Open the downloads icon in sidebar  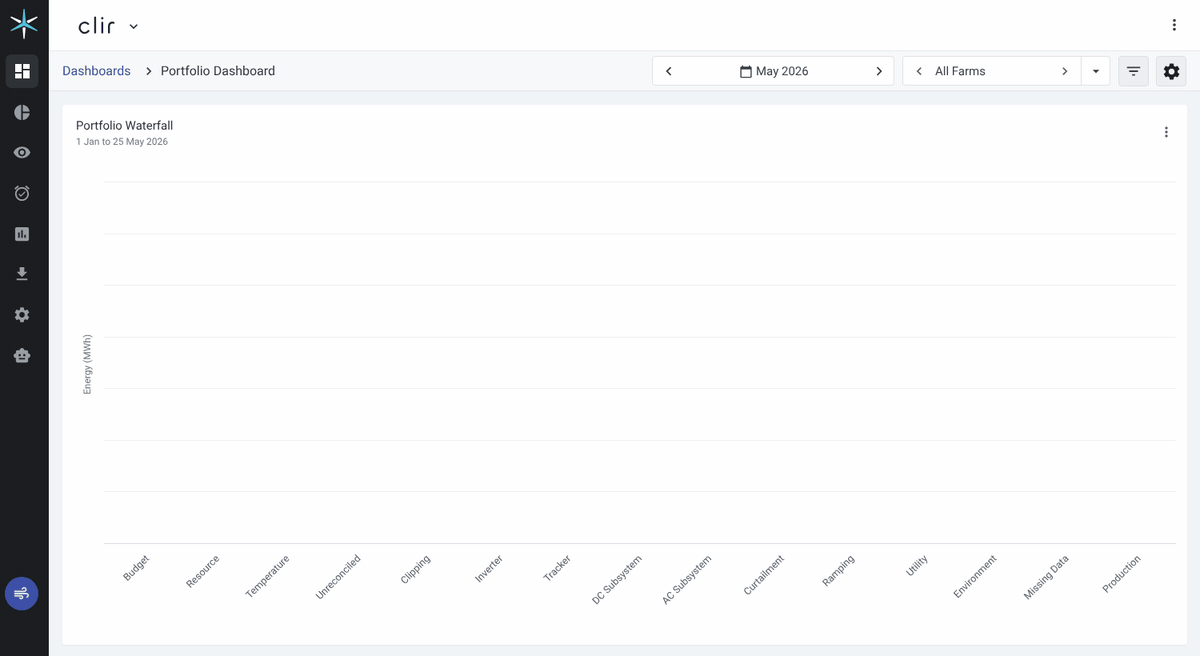coord(22,274)
